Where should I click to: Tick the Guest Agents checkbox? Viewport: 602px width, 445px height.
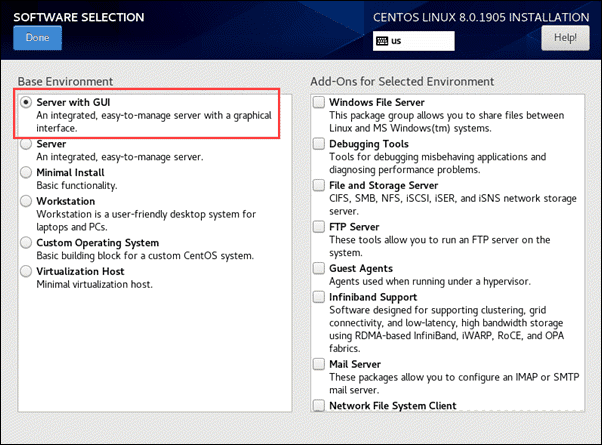tap(319, 268)
